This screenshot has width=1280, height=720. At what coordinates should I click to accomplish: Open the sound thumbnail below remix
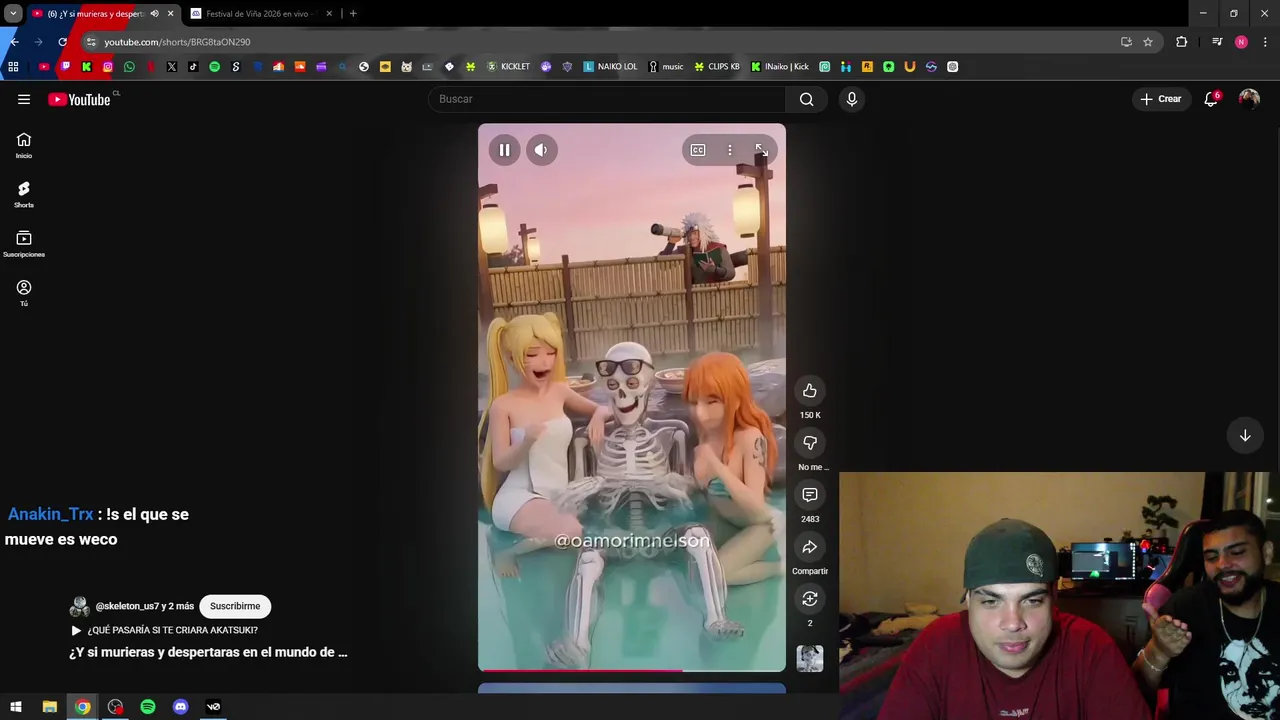point(810,658)
